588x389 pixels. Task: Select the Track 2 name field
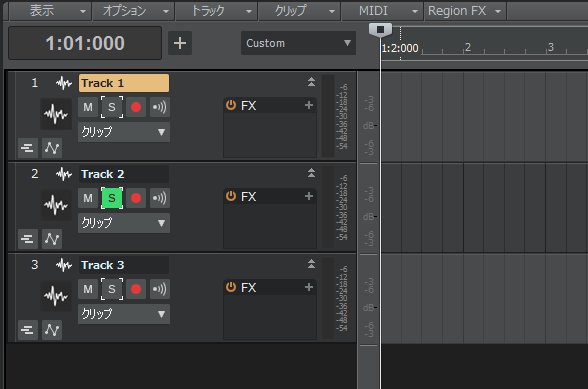(x=124, y=174)
